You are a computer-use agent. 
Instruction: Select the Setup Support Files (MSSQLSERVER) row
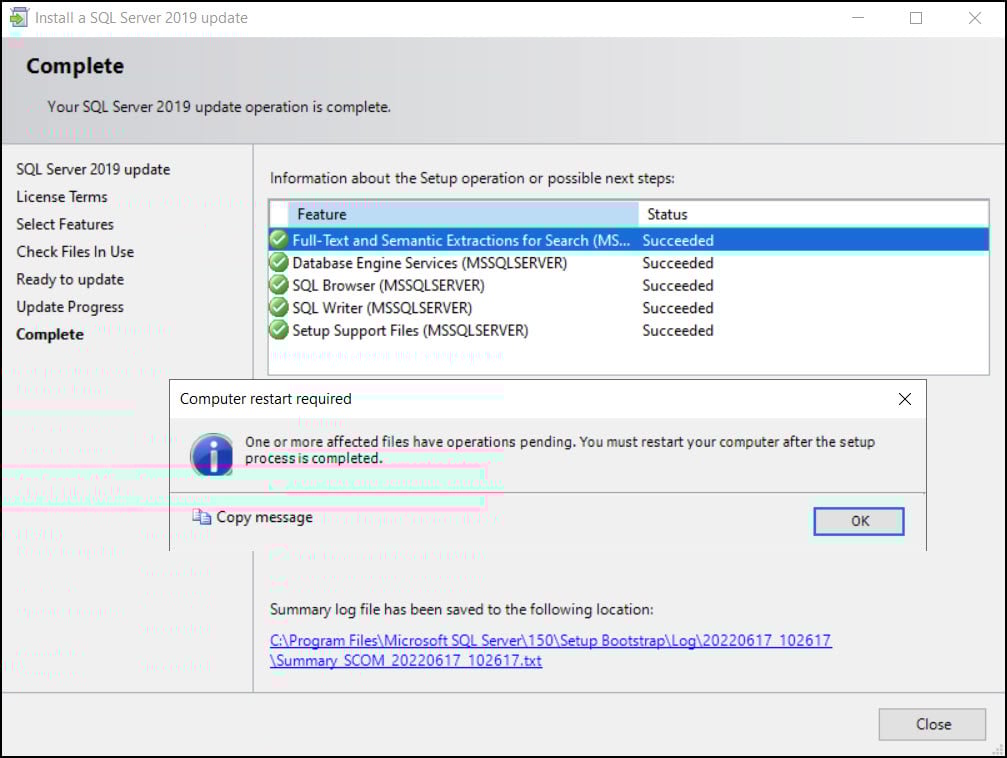(629, 330)
